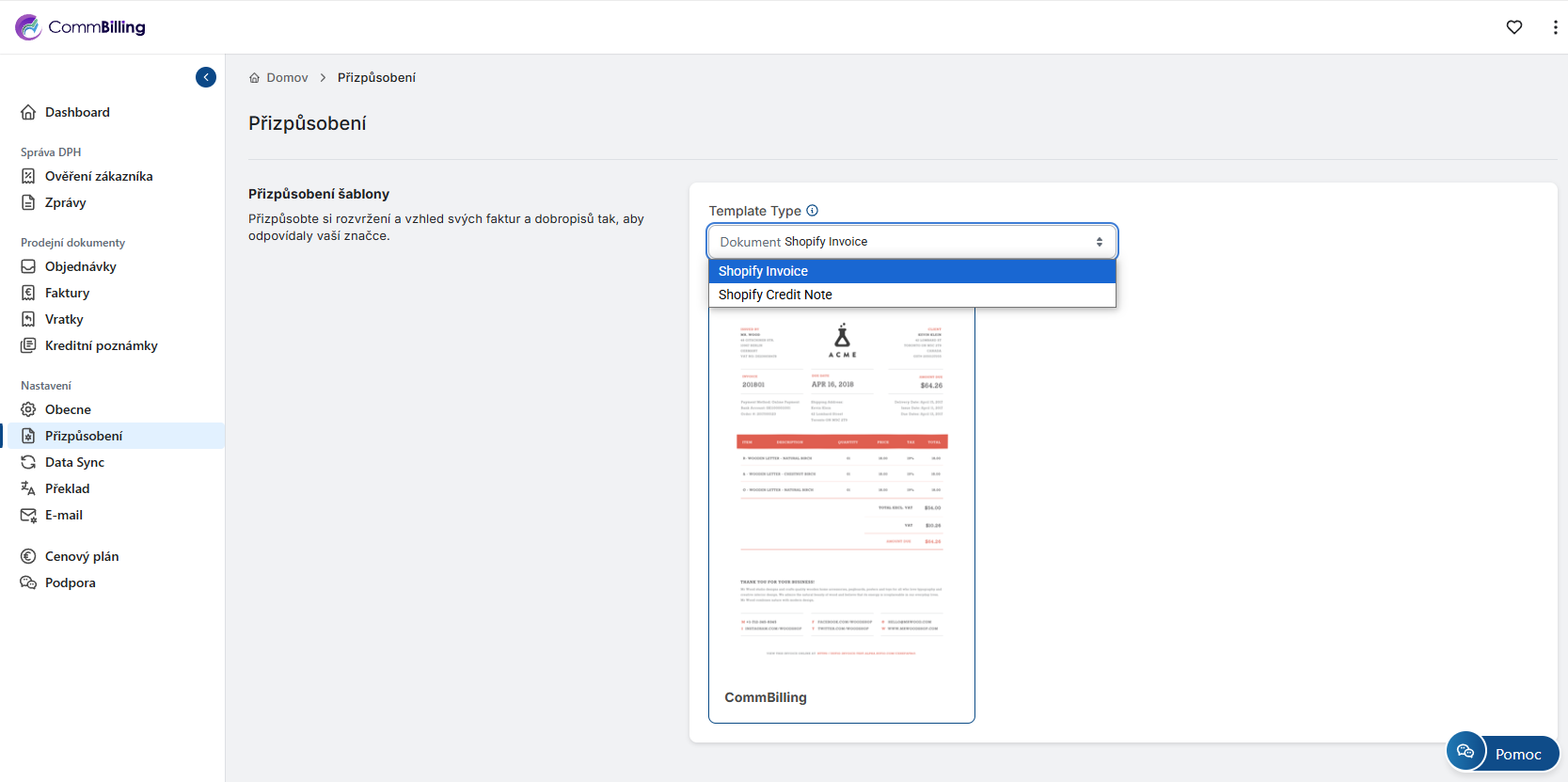The height and width of the screenshot is (782, 1568).
Task: Open Ověření zákazníka page
Action: click(x=98, y=176)
